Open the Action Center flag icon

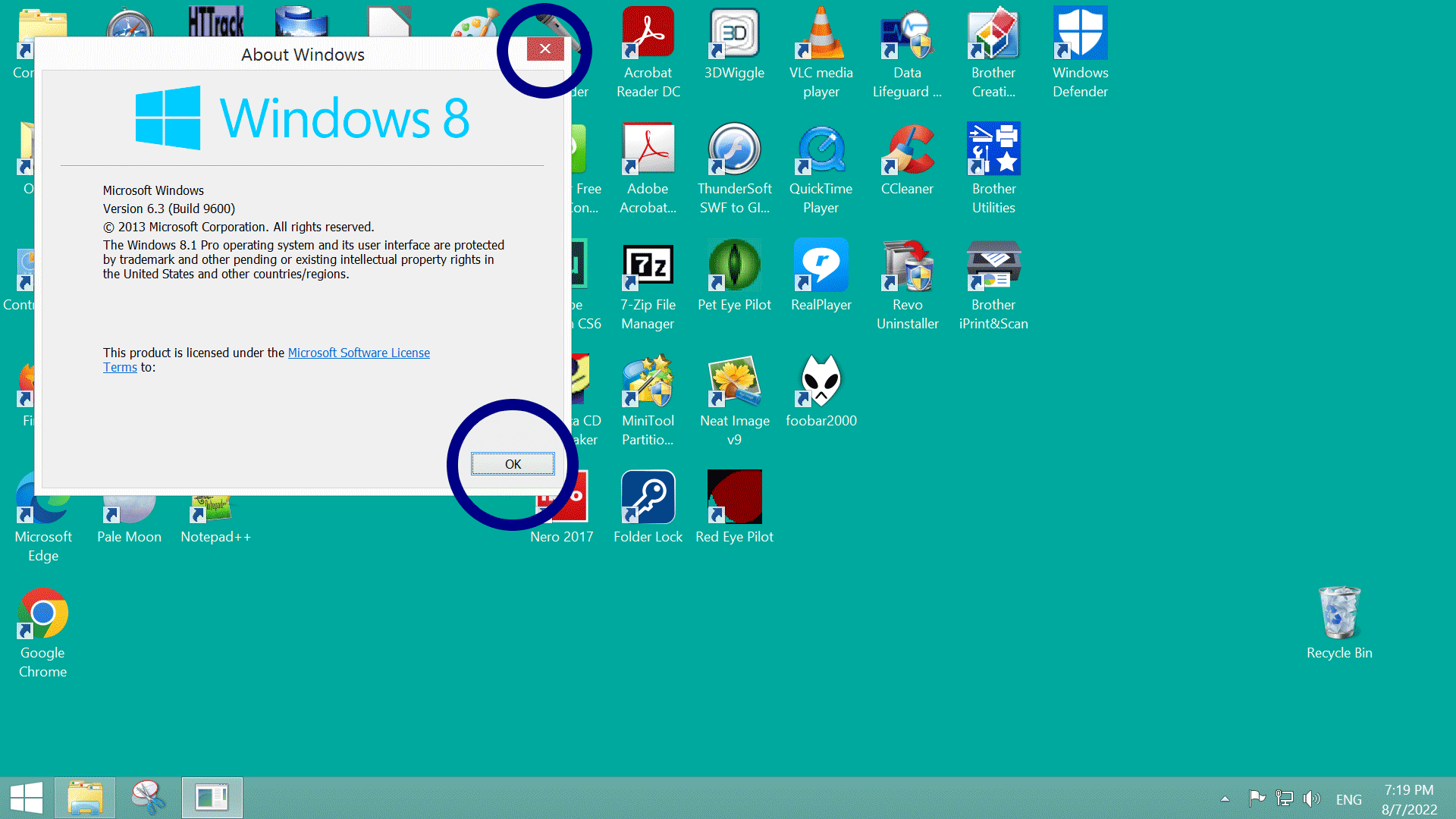(x=1257, y=799)
